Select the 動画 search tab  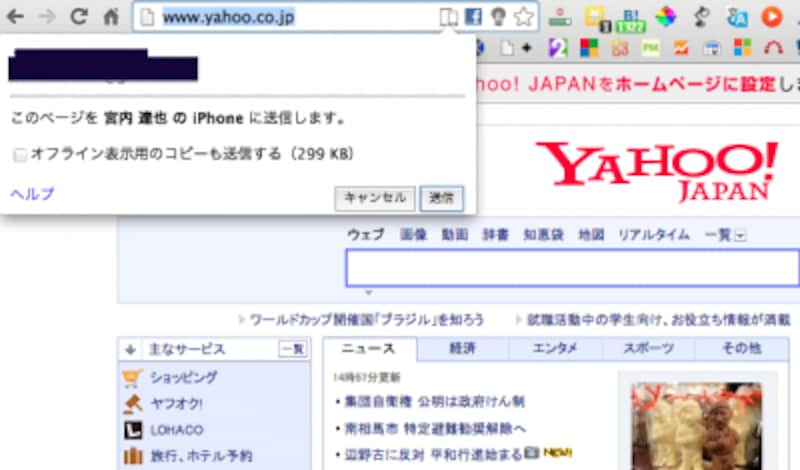454,235
